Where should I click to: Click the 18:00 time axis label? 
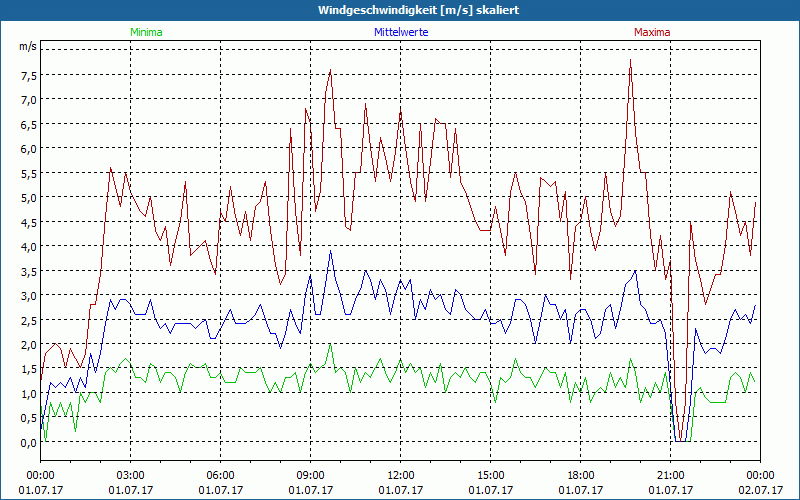[580, 475]
